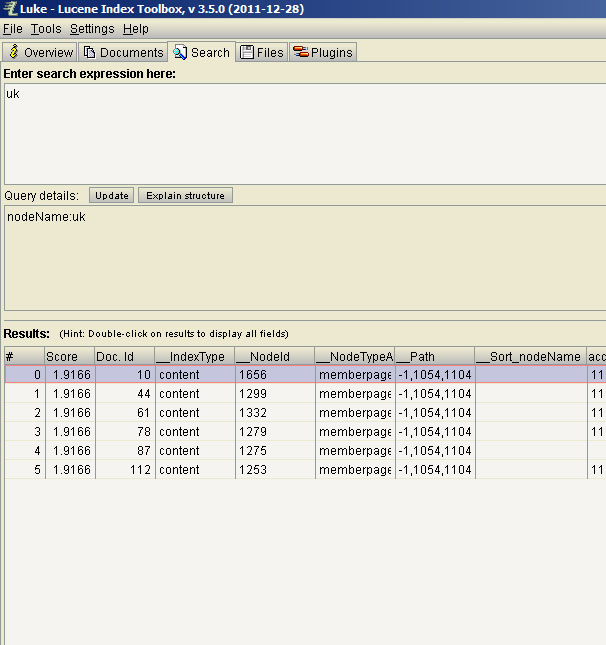Click the __NodeId column header
This screenshot has height=645, width=606.
pos(274,356)
